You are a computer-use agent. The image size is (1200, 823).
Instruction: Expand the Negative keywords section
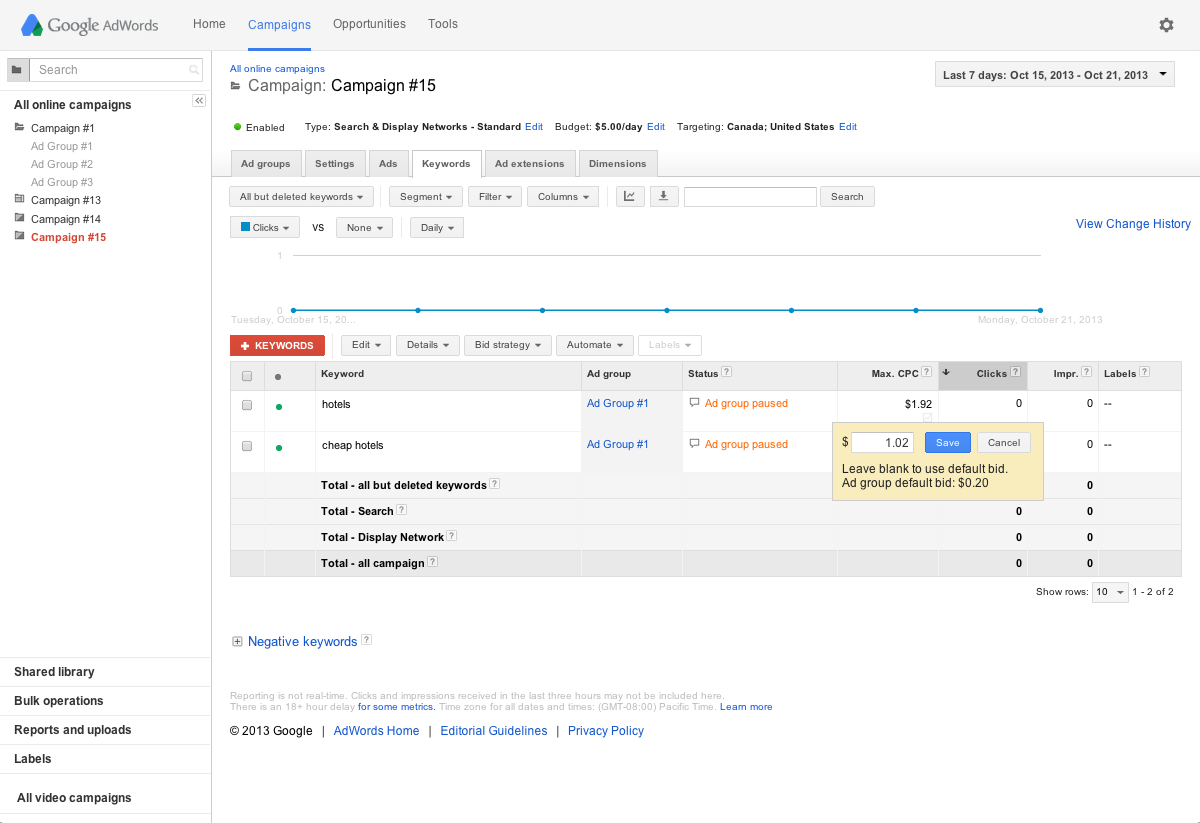[237, 640]
